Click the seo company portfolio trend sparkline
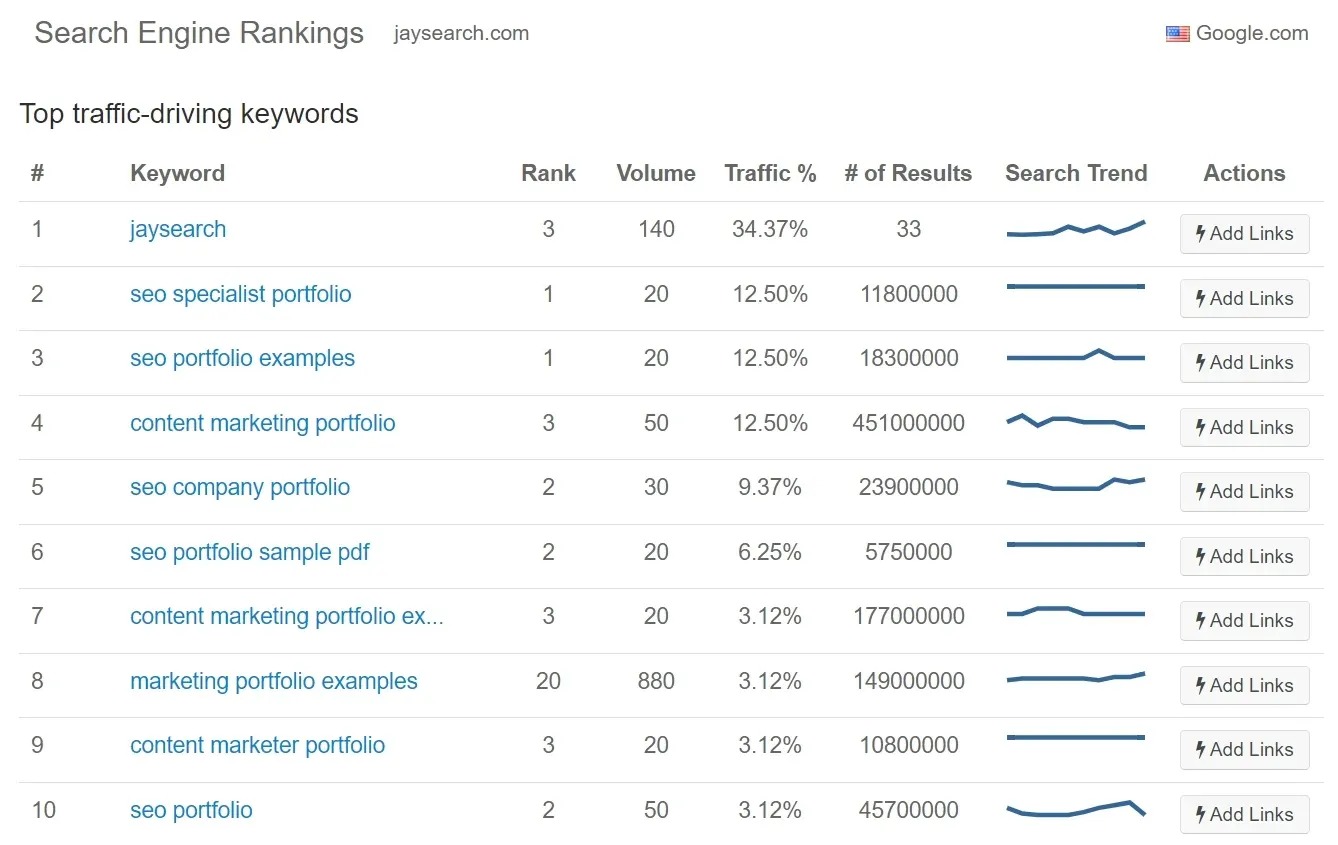This screenshot has width=1338, height=845. click(x=1076, y=484)
